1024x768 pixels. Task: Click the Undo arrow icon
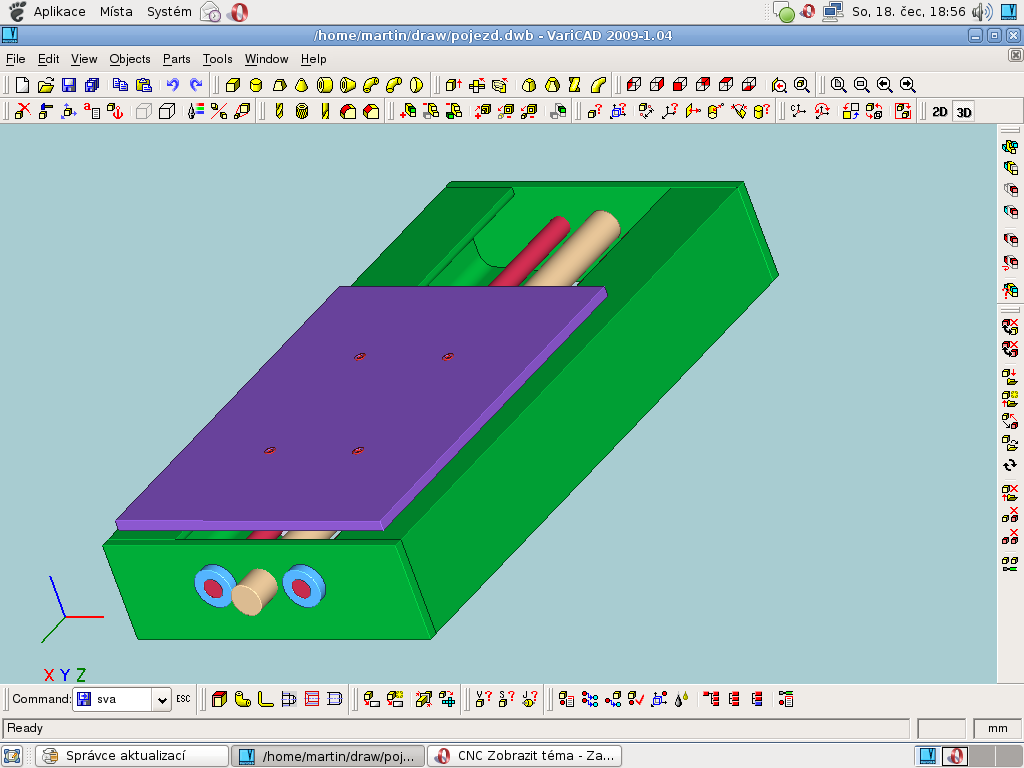point(172,85)
